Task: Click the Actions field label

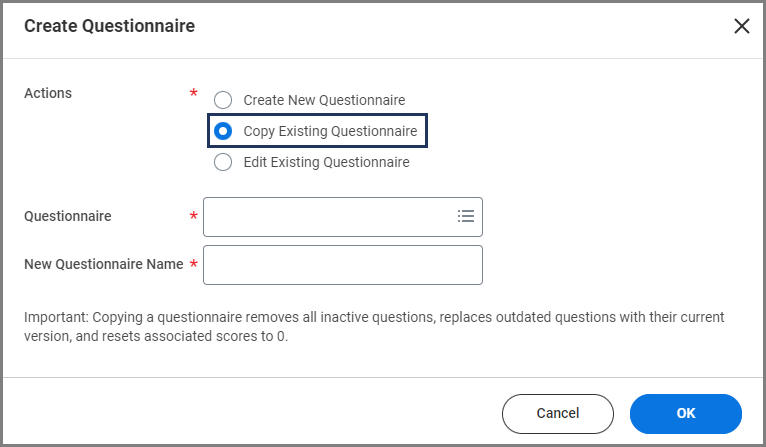Action: [x=48, y=93]
